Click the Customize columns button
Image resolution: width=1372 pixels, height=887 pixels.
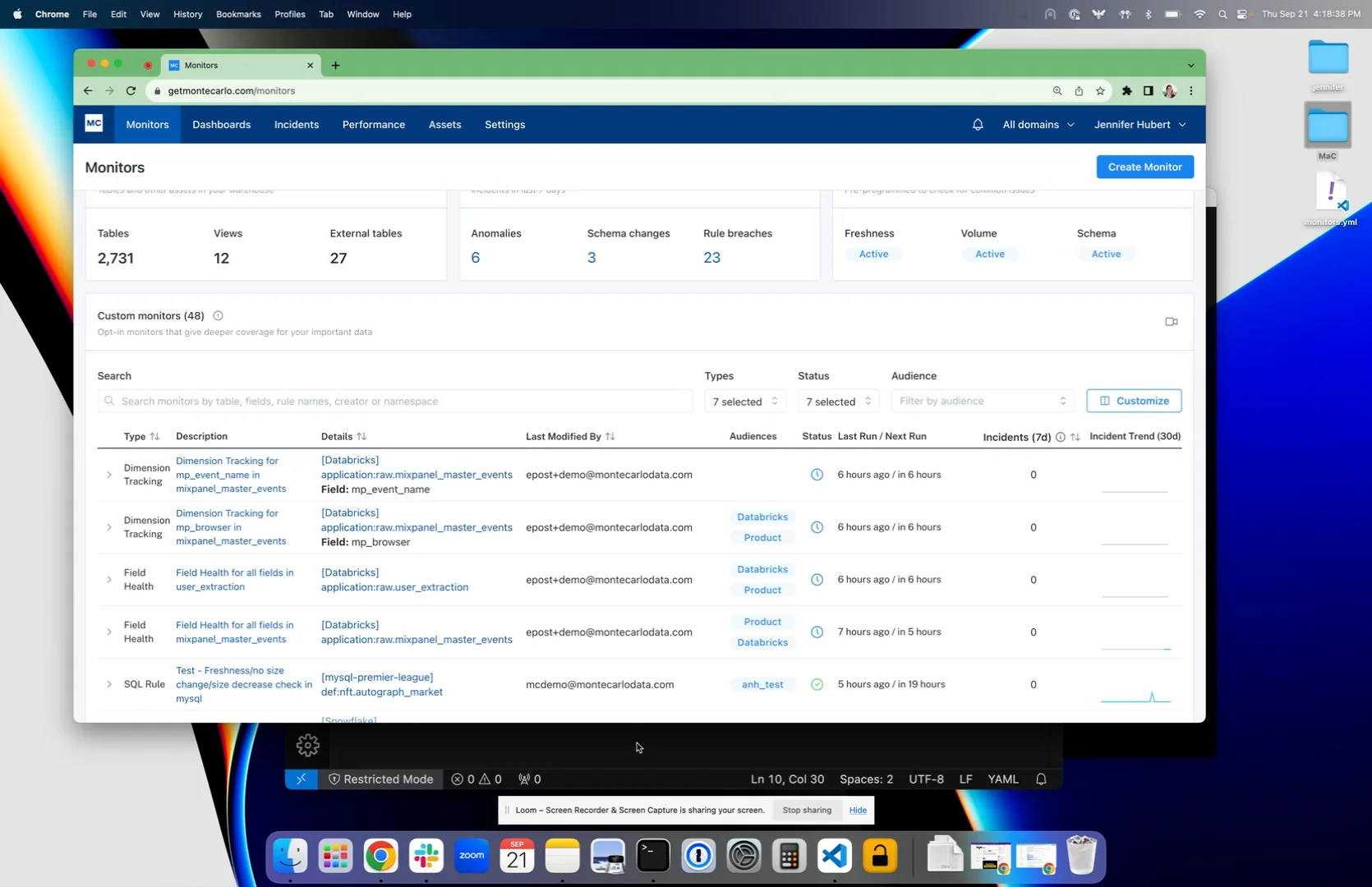coord(1135,401)
